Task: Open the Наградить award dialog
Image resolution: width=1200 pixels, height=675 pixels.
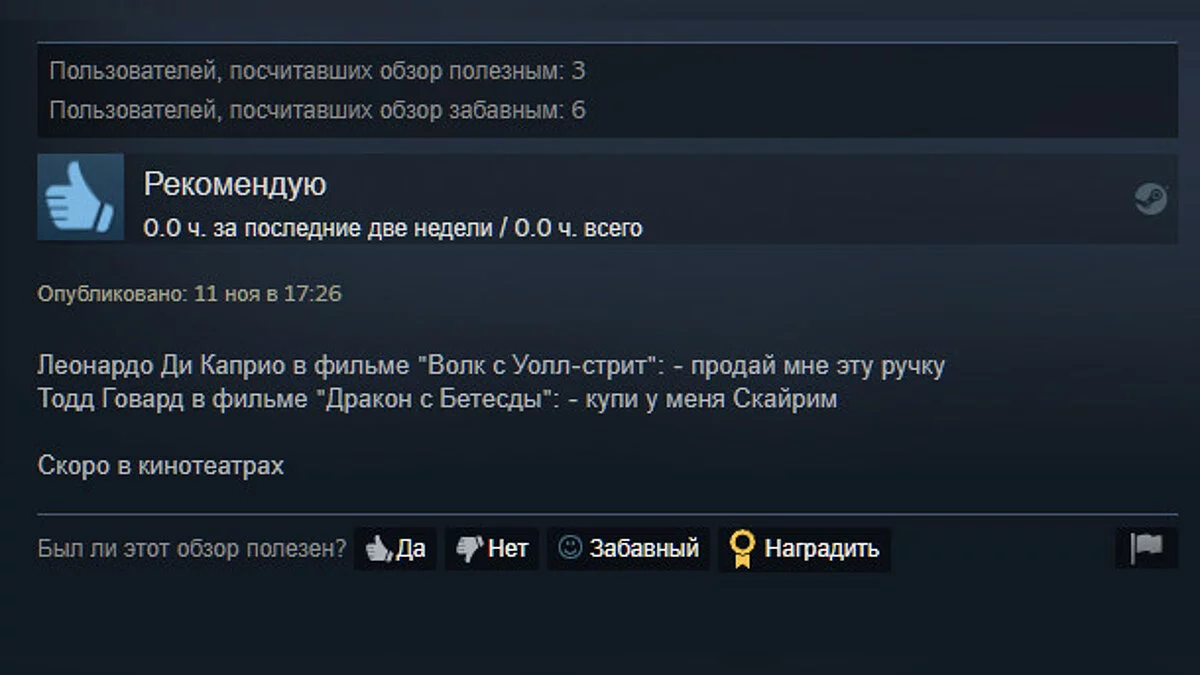Action: click(x=805, y=549)
